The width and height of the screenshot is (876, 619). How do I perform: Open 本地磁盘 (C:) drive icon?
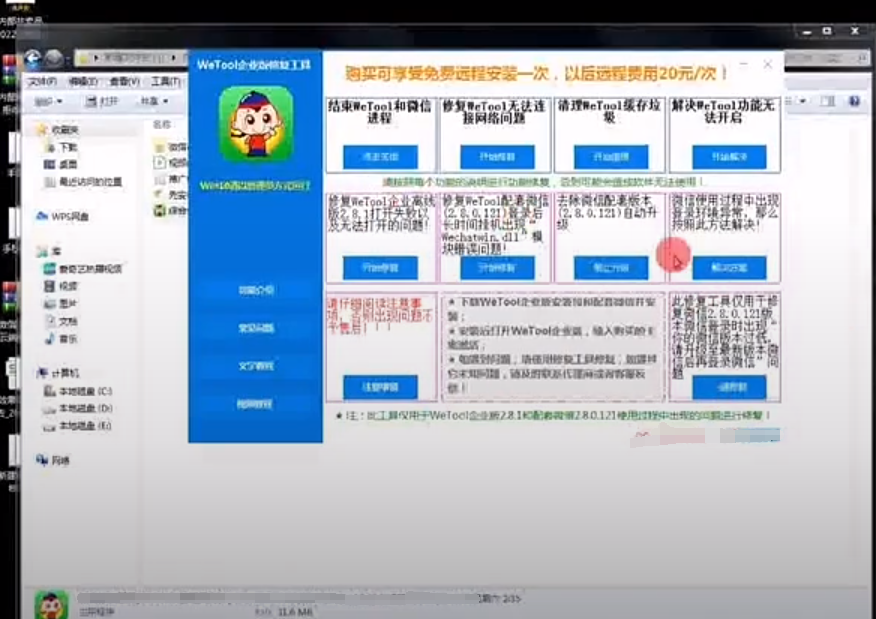50,391
